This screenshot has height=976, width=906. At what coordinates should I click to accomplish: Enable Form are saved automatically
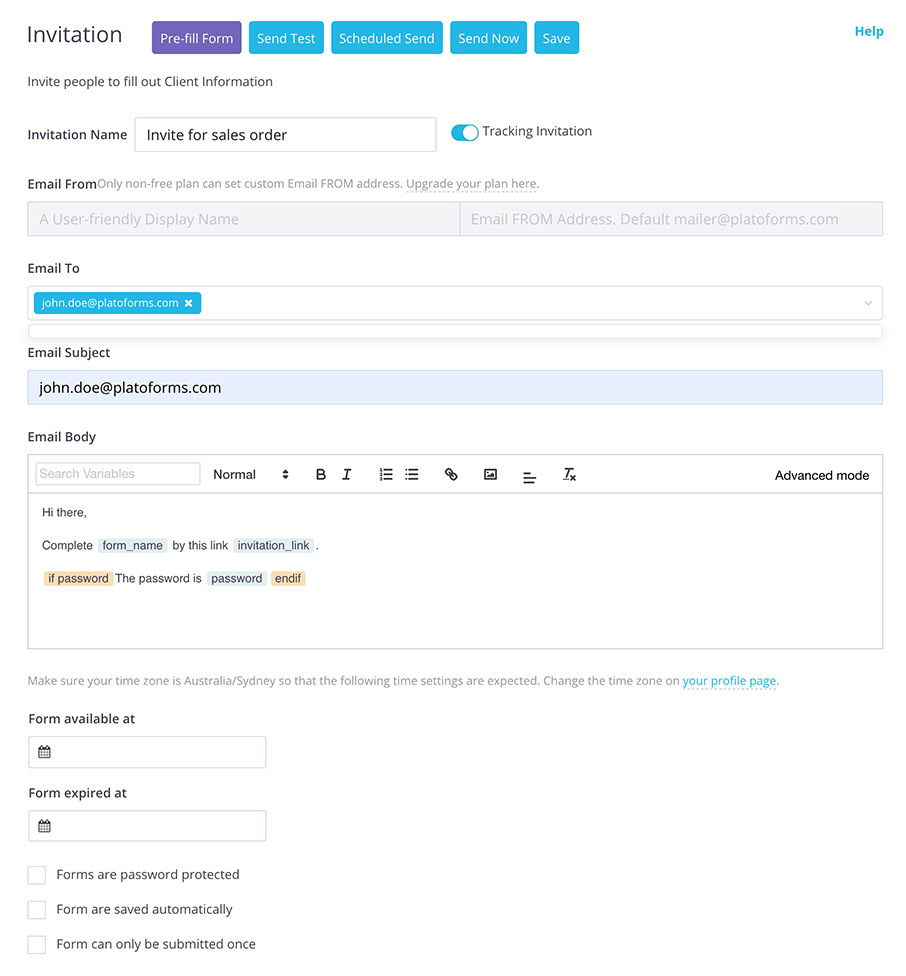pyautogui.click(x=37, y=910)
